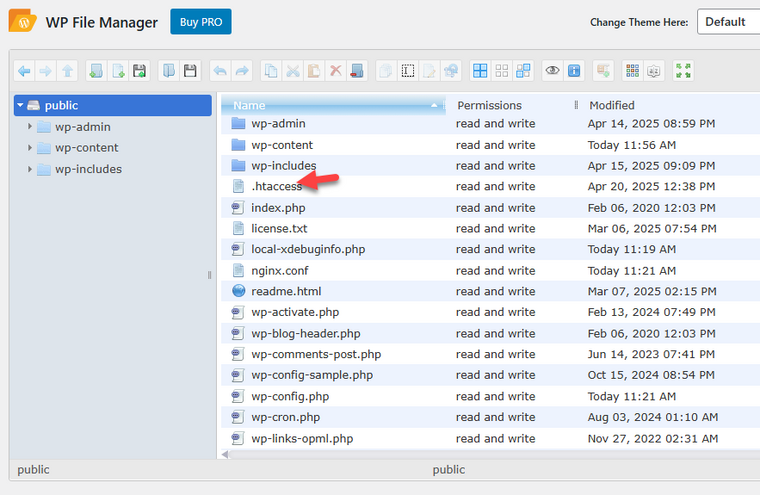Click the Upload files floppy icon with green arrow
The image size is (760, 495).
(140, 71)
